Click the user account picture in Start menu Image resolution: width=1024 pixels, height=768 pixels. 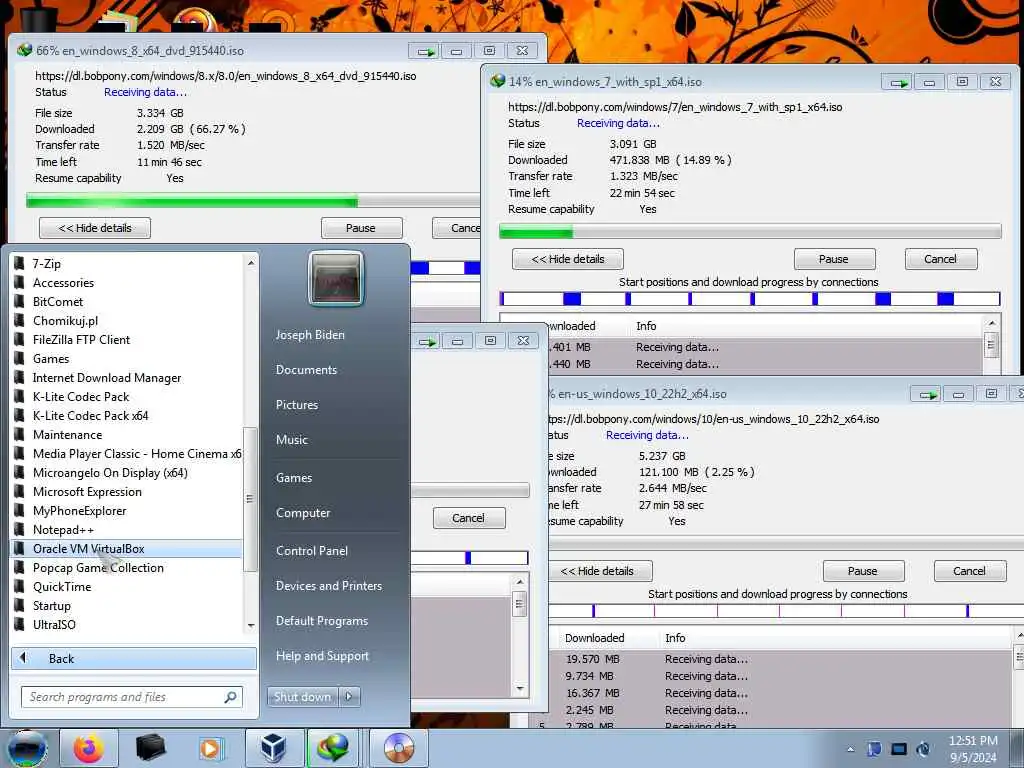click(336, 279)
